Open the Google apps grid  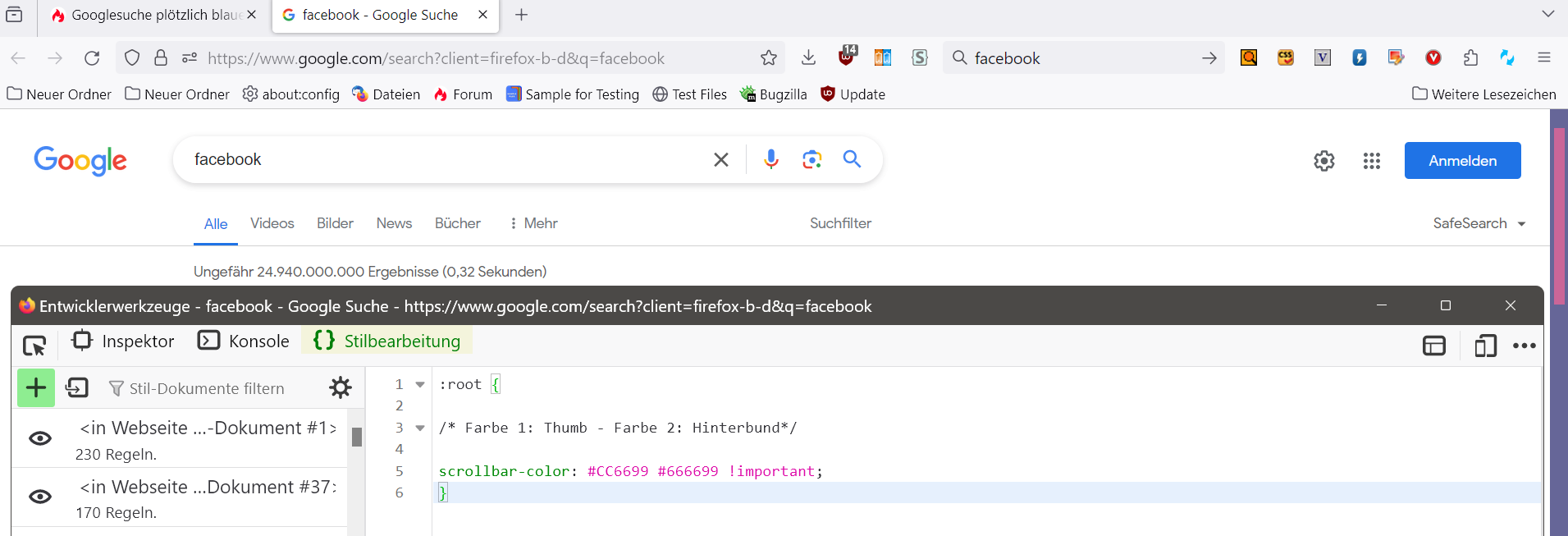[x=1372, y=161]
